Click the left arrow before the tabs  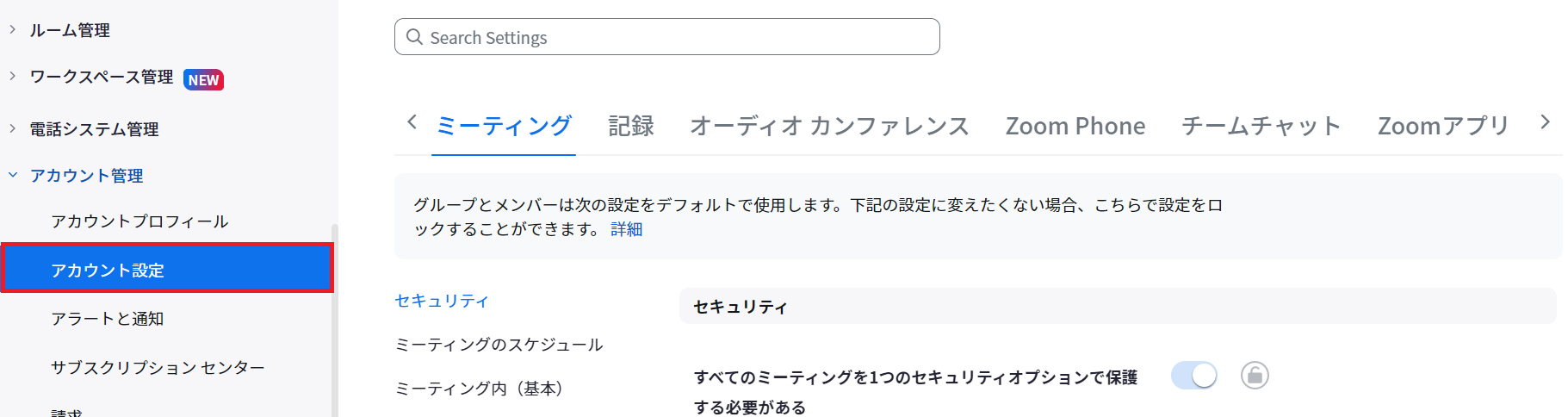pos(412,122)
